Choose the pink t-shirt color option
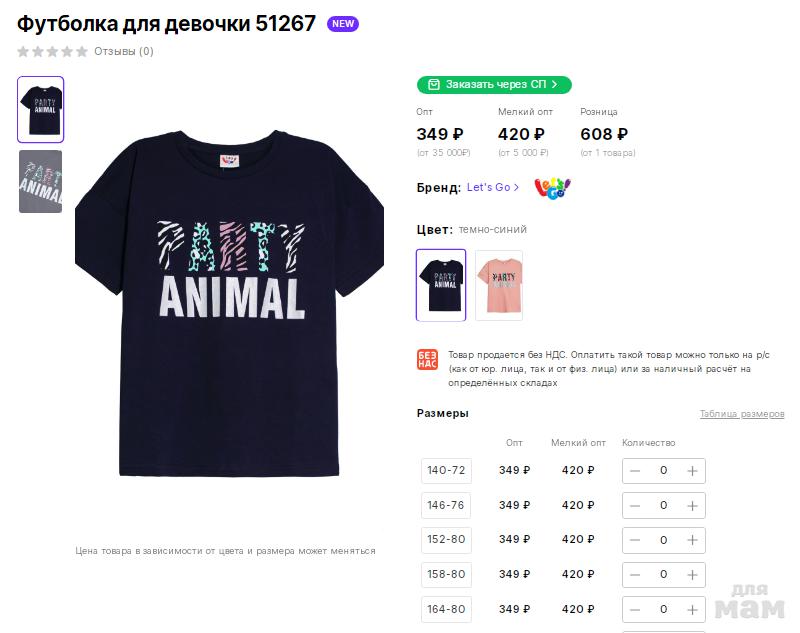 coord(499,285)
